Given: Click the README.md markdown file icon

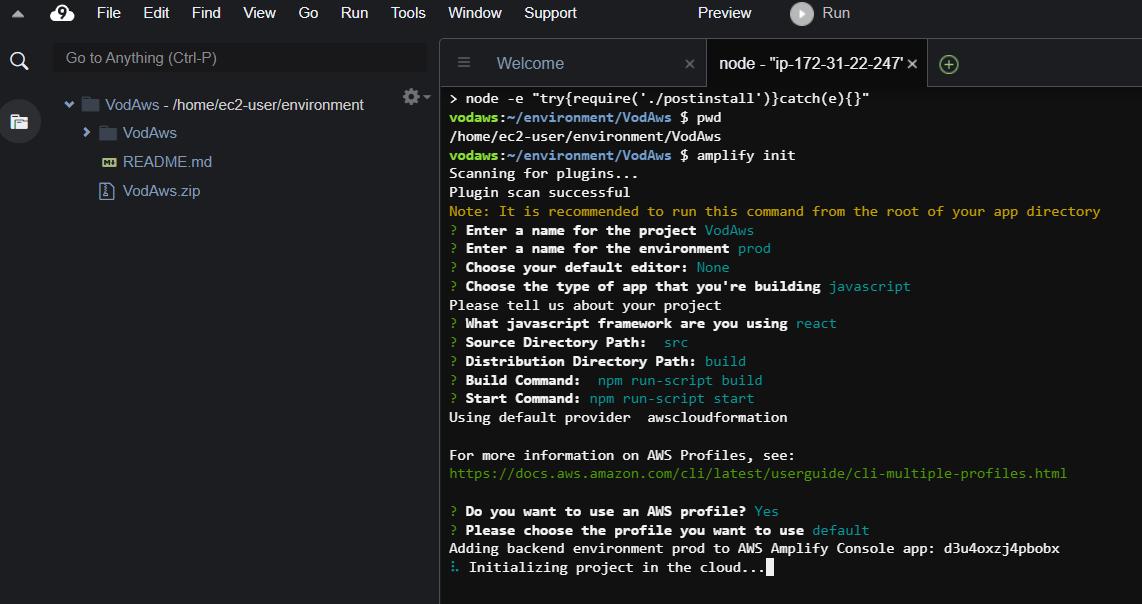Looking at the screenshot, I should pos(109,162).
